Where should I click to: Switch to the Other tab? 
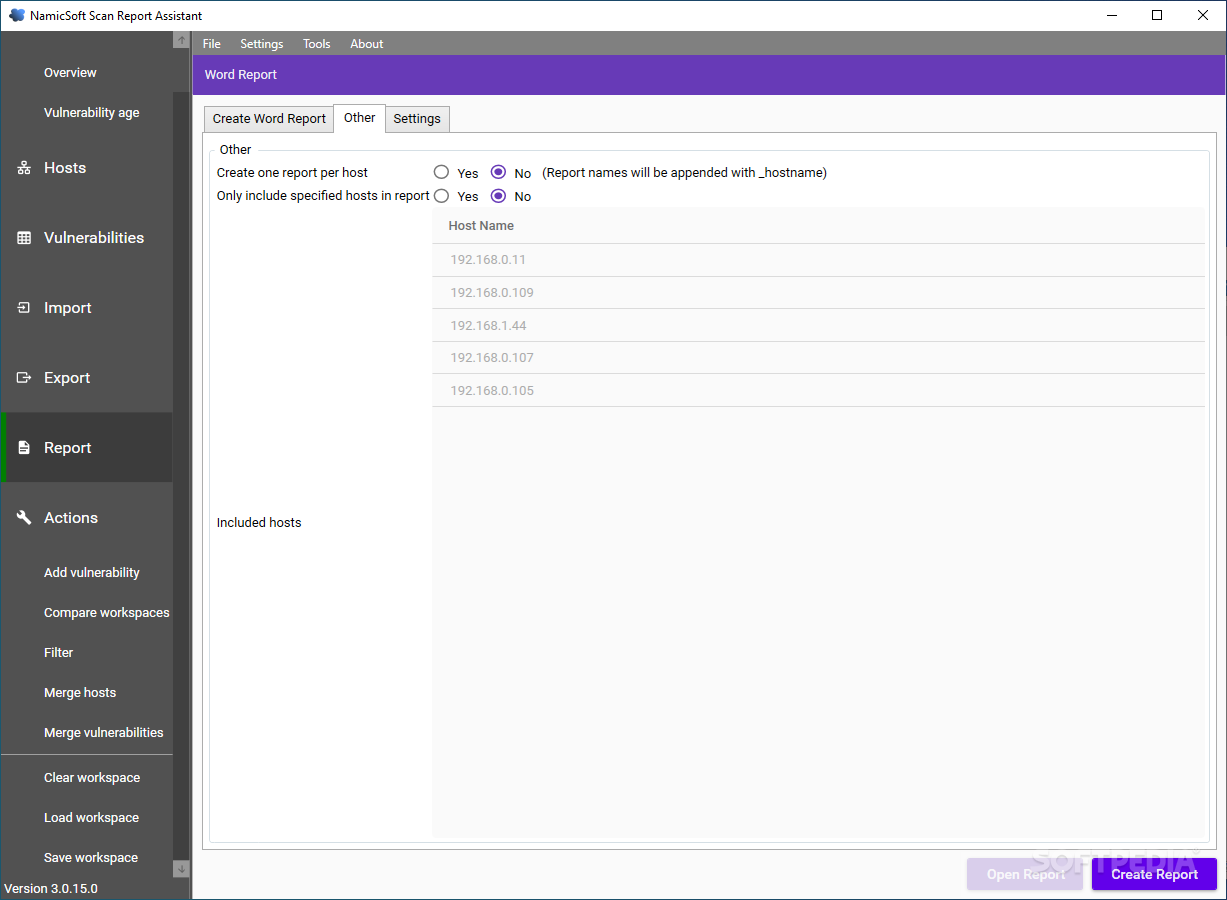click(x=359, y=117)
